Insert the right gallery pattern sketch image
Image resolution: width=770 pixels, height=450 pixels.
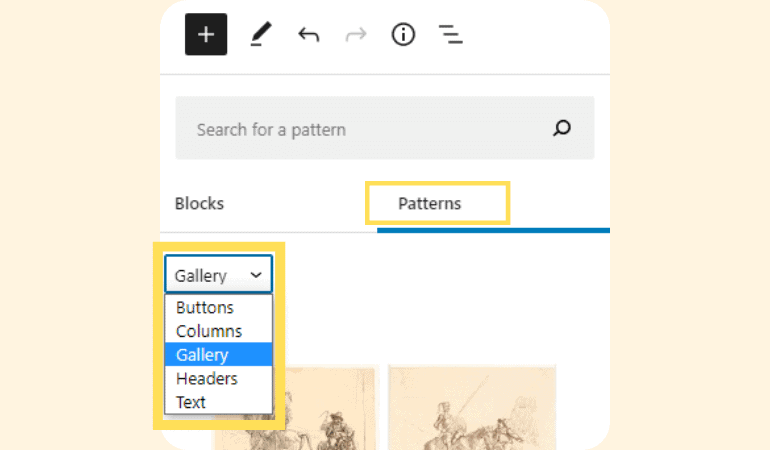coord(472,408)
